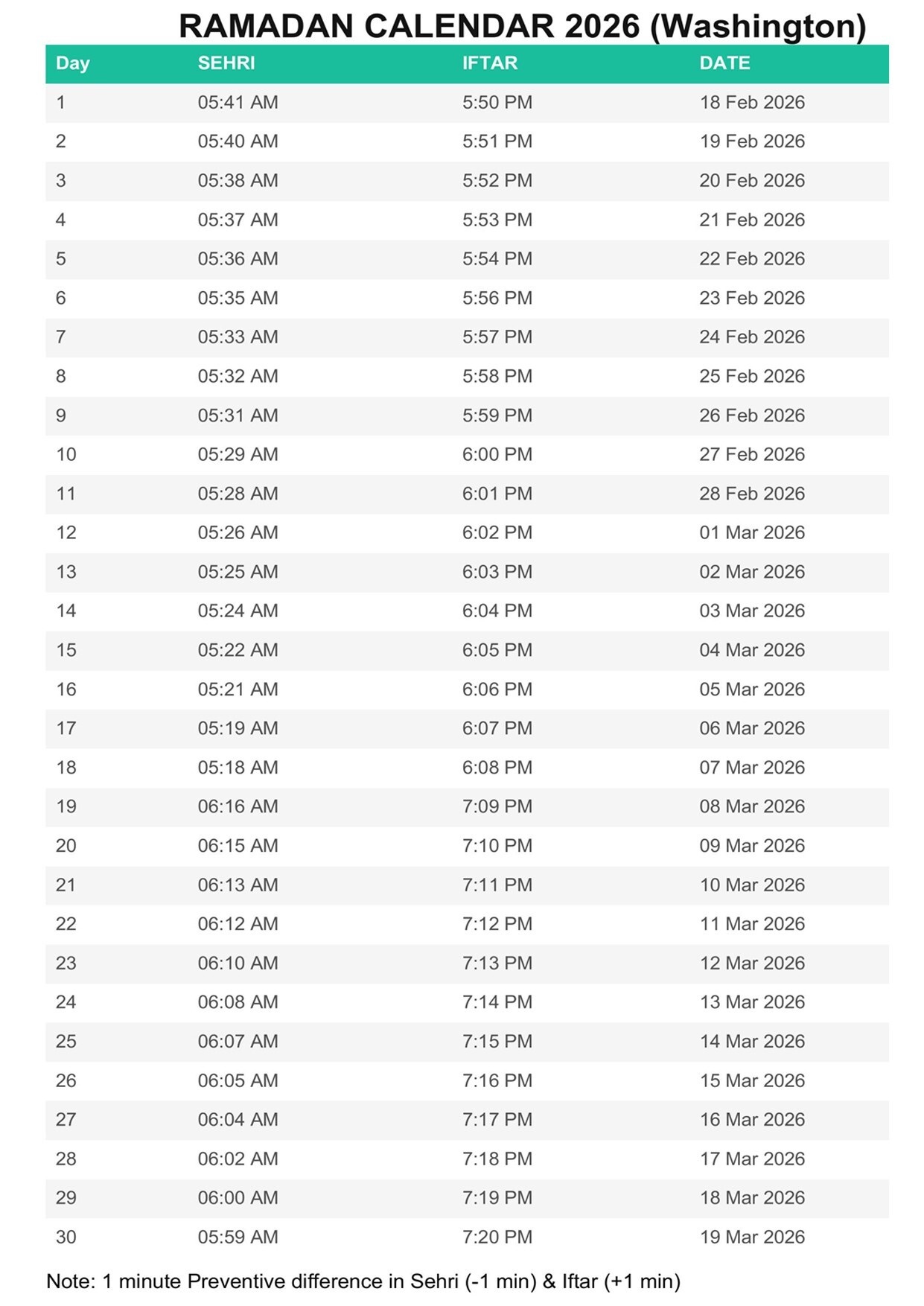The width and height of the screenshot is (924, 1306).
Task: Select the 7:09 PM Iftar cell
Action: point(497,806)
